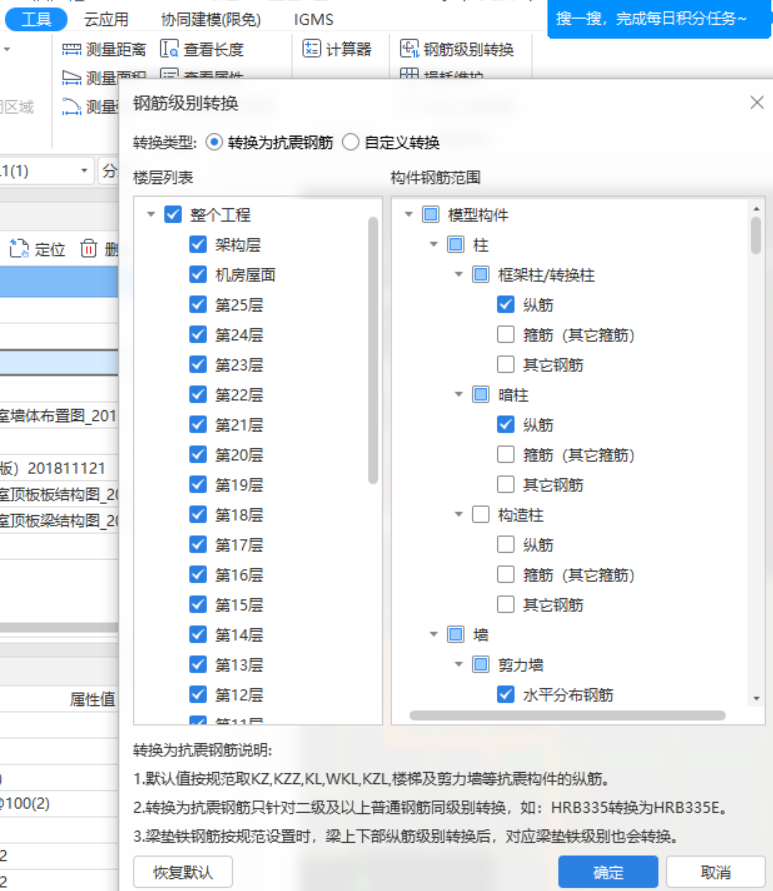Uncheck the 第20层 checkbox
The height and width of the screenshot is (891, 773).
(x=198, y=455)
